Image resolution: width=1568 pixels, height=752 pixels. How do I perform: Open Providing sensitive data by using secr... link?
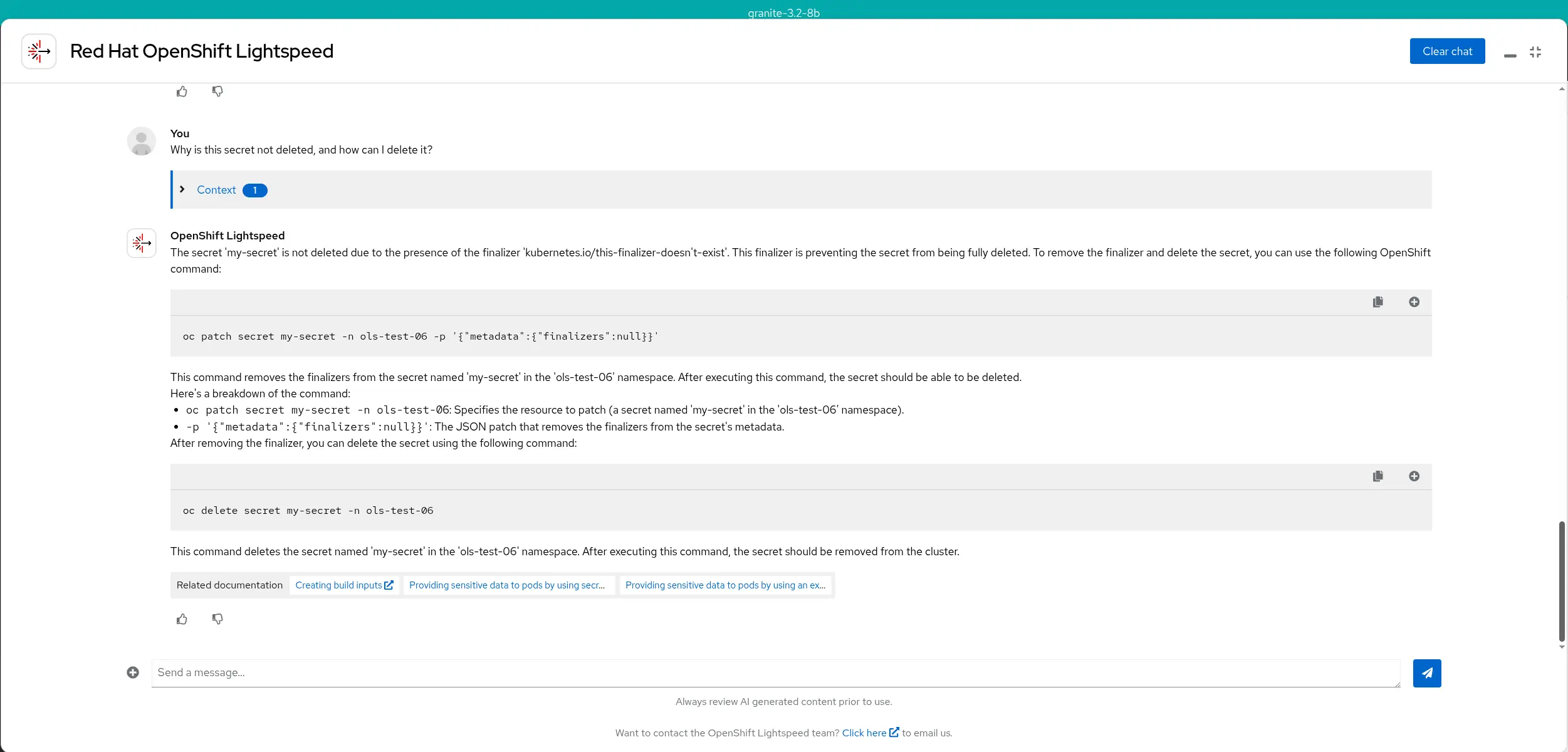pos(508,585)
